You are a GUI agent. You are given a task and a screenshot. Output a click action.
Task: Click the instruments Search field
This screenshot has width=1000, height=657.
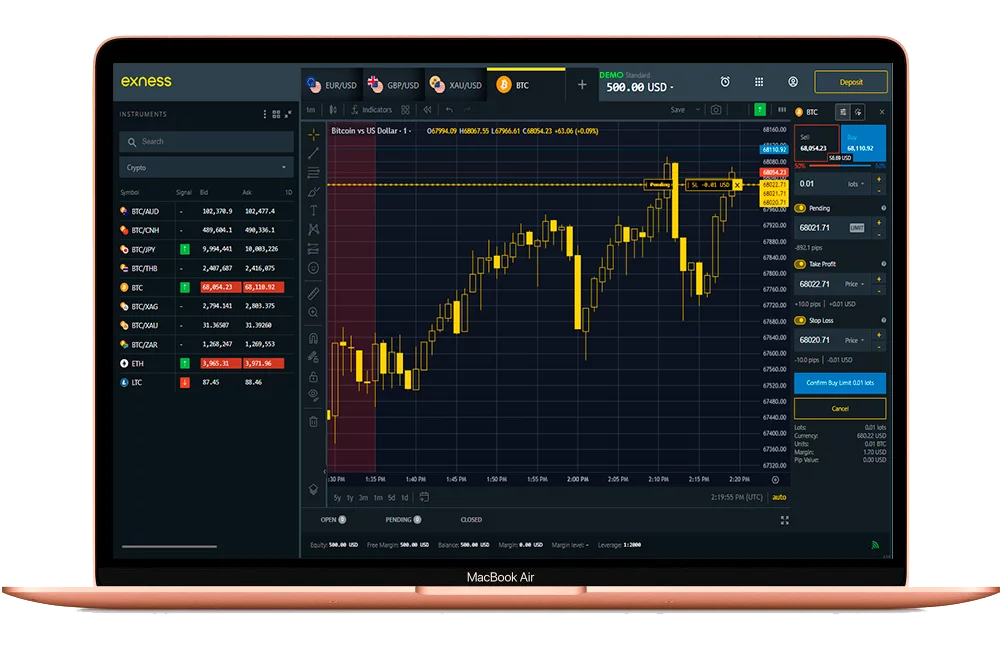coord(205,142)
